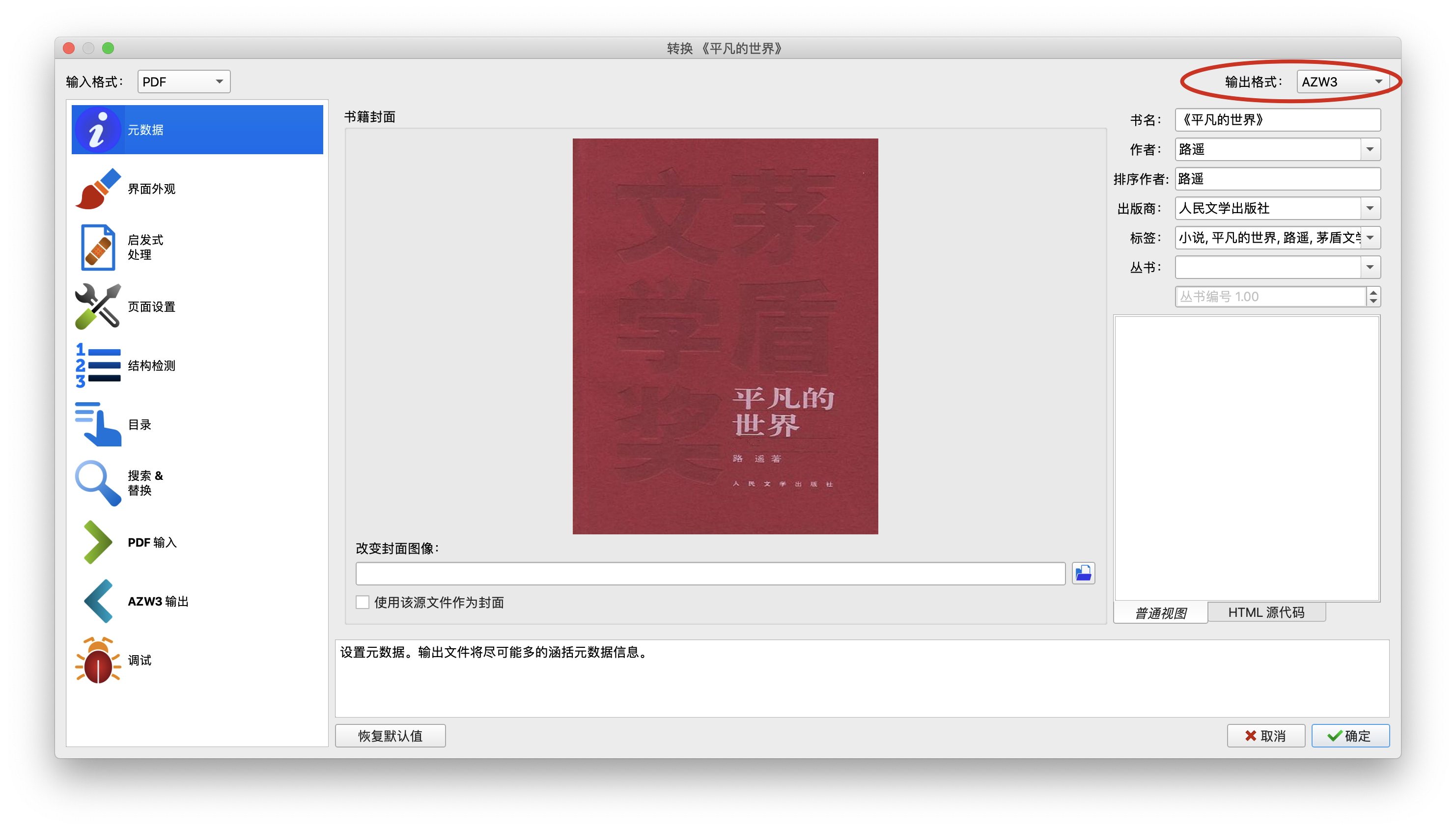This screenshot has width=1456, height=831.
Task: Select 目录 section label
Action: coord(140,425)
